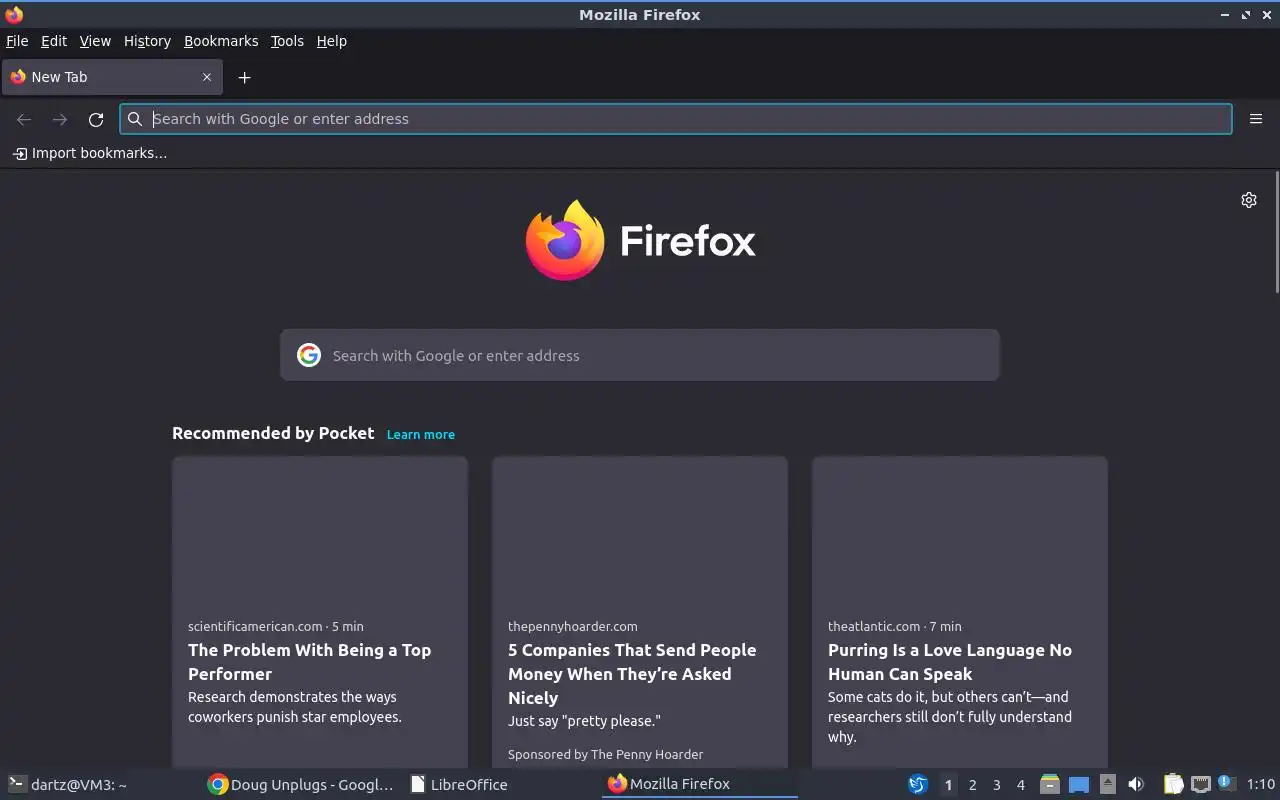Open the clipboard manager tray icon
1280x800 pixels.
1173,784
